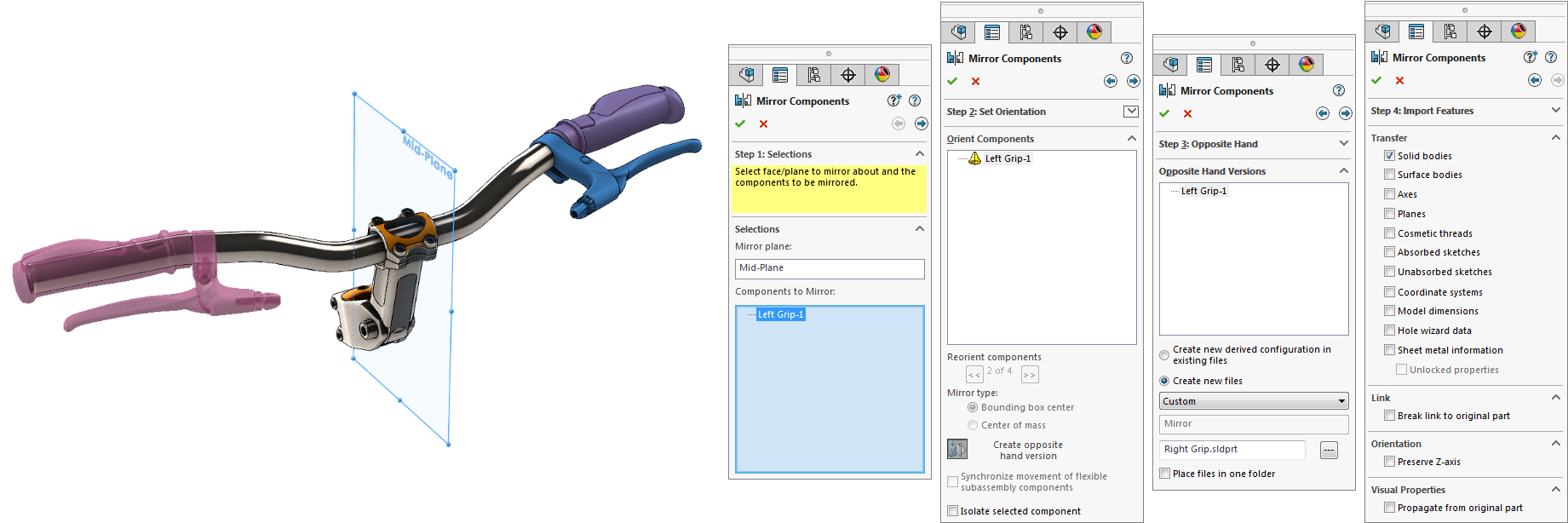Expand Step 4: Import Features header
Image resolution: width=1568 pixels, height=523 pixels.
point(1556,111)
